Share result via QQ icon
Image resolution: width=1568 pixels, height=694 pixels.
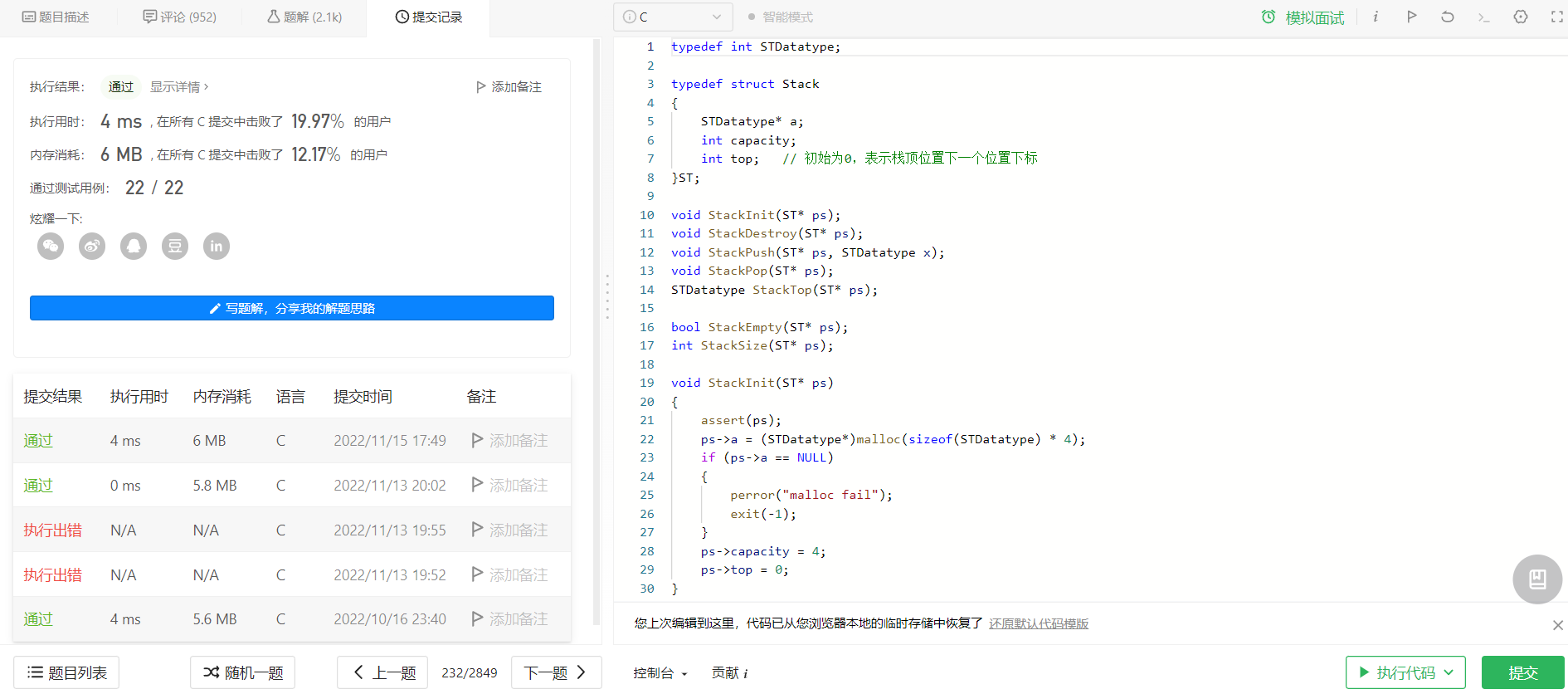tap(134, 246)
